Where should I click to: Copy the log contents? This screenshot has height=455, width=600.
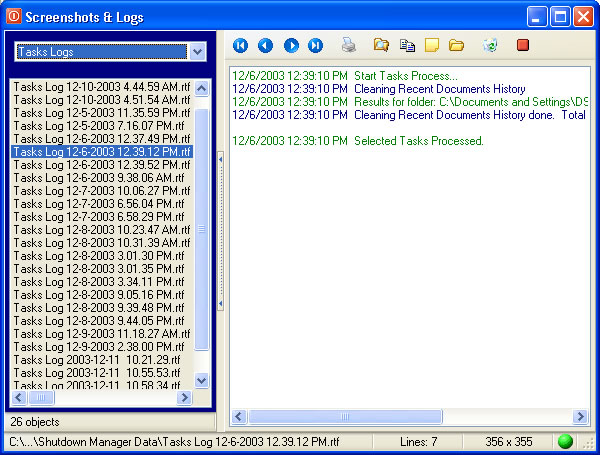click(x=406, y=45)
